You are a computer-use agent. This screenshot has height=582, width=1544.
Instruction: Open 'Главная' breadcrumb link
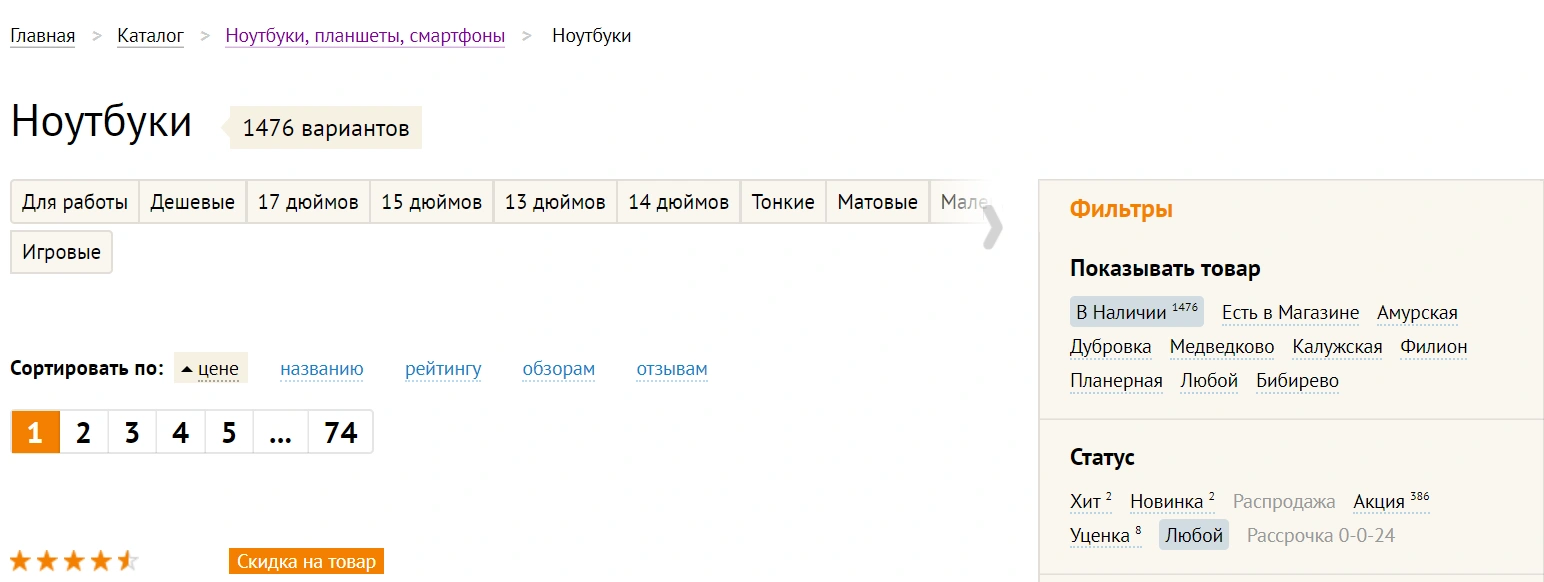pyautogui.click(x=43, y=36)
